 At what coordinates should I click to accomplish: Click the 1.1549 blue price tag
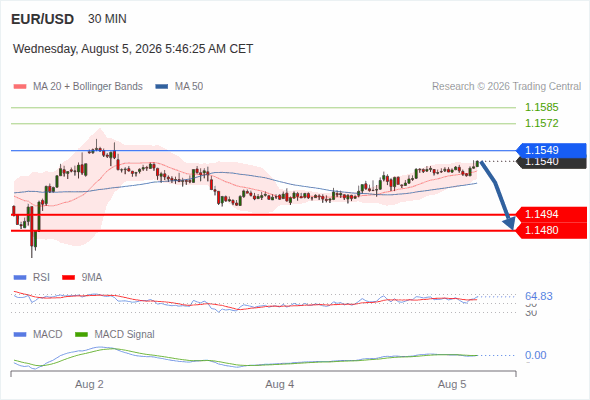[551, 150]
